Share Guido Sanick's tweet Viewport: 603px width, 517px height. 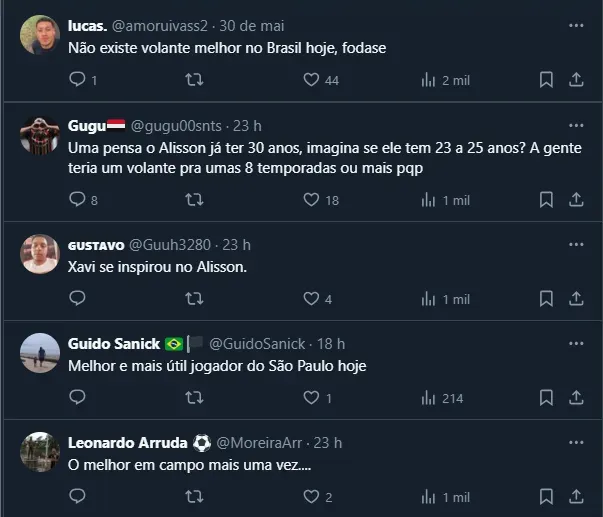point(576,398)
